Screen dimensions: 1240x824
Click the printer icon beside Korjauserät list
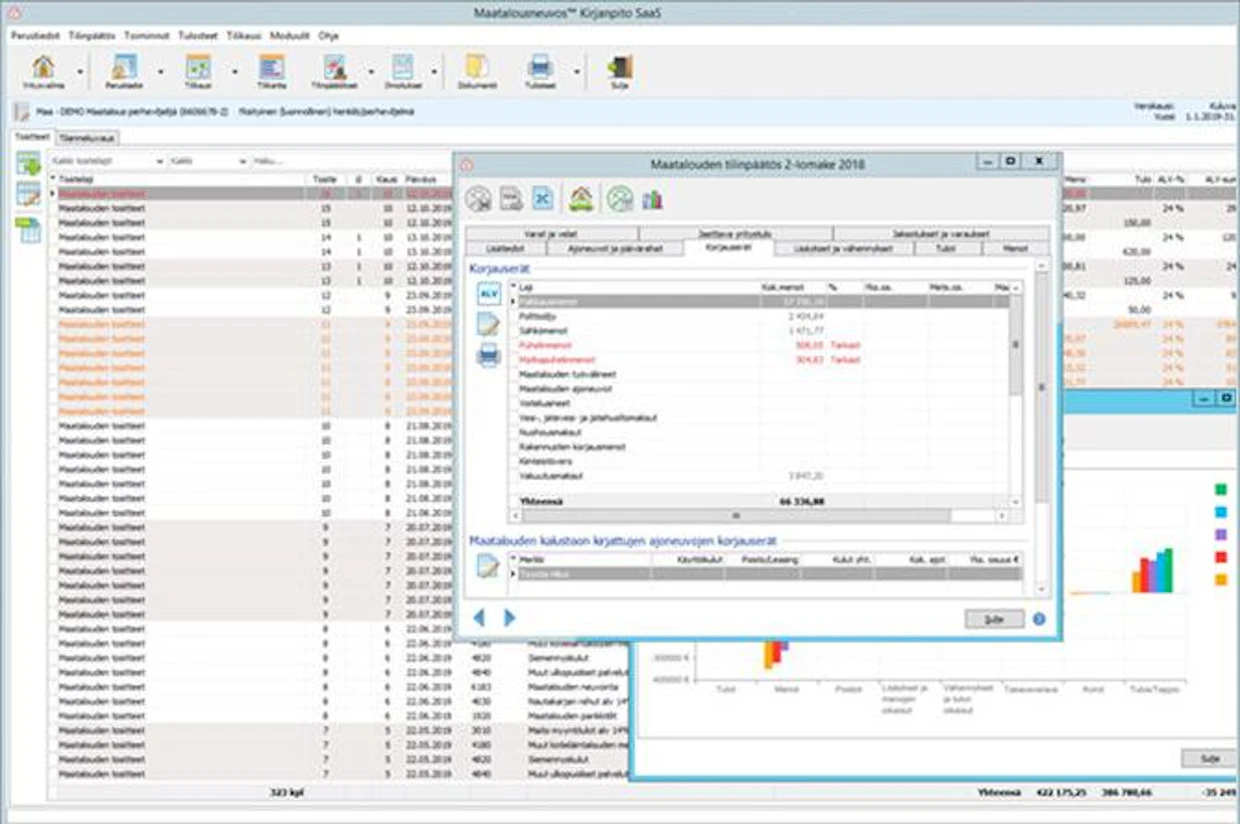click(x=488, y=355)
